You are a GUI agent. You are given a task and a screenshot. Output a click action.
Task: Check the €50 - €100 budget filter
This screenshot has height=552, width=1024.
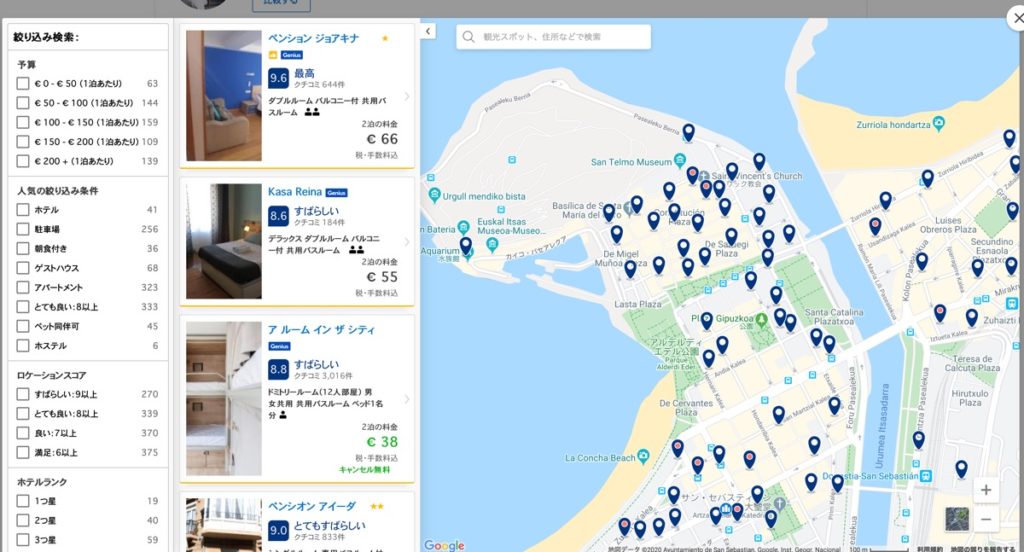point(23,103)
